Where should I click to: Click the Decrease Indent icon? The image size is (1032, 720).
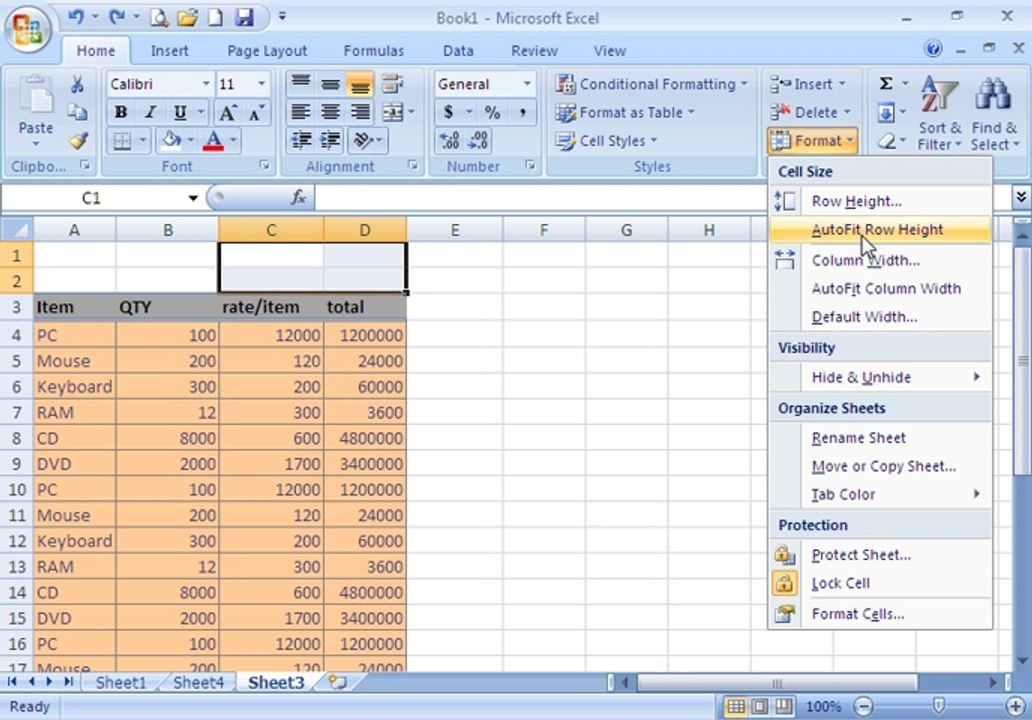coord(301,140)
